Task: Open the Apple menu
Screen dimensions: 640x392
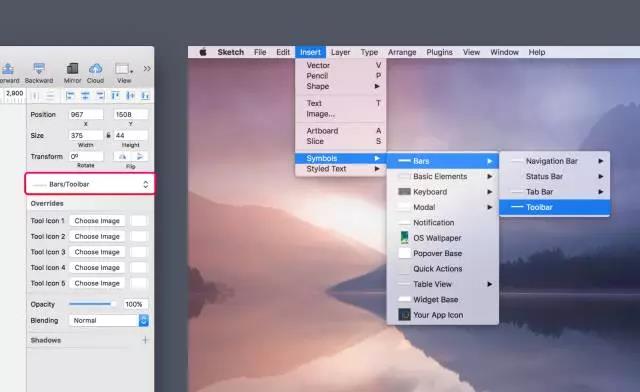Action: [203, 52]
